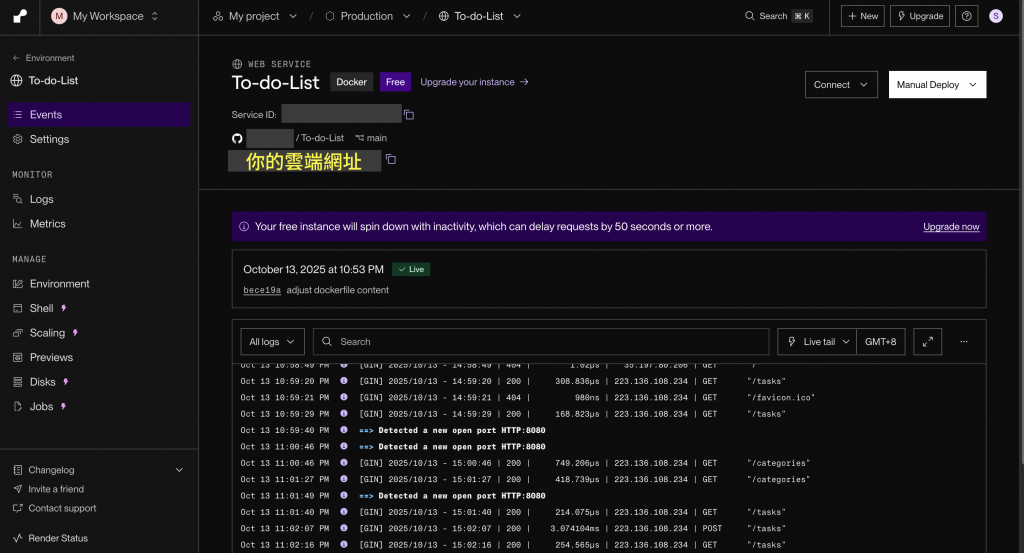Click the Upgrade button in the top bar
The height and width of the screenshot is (553, 1024).
(920, 16)
